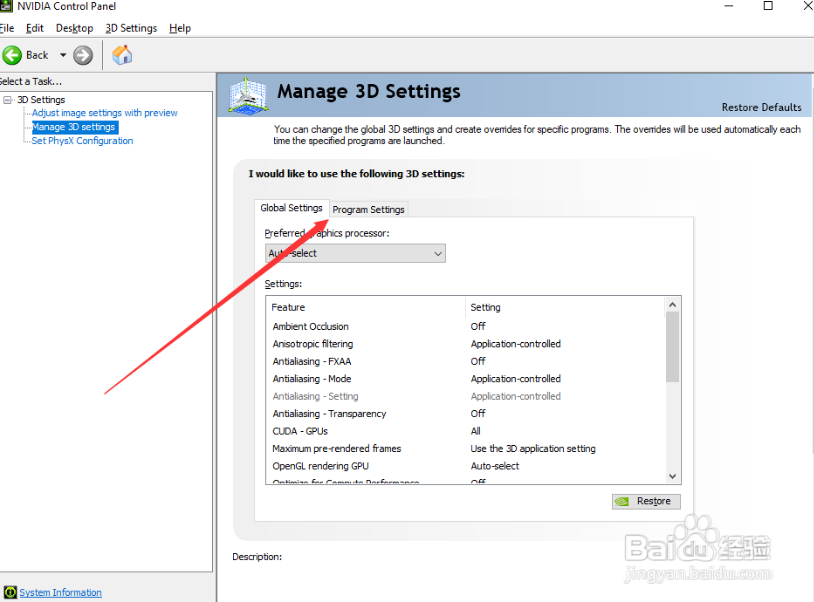Viewport: 814px width, 602px height.
Task: Click Restore Defaults link
Action: (761, 107)
